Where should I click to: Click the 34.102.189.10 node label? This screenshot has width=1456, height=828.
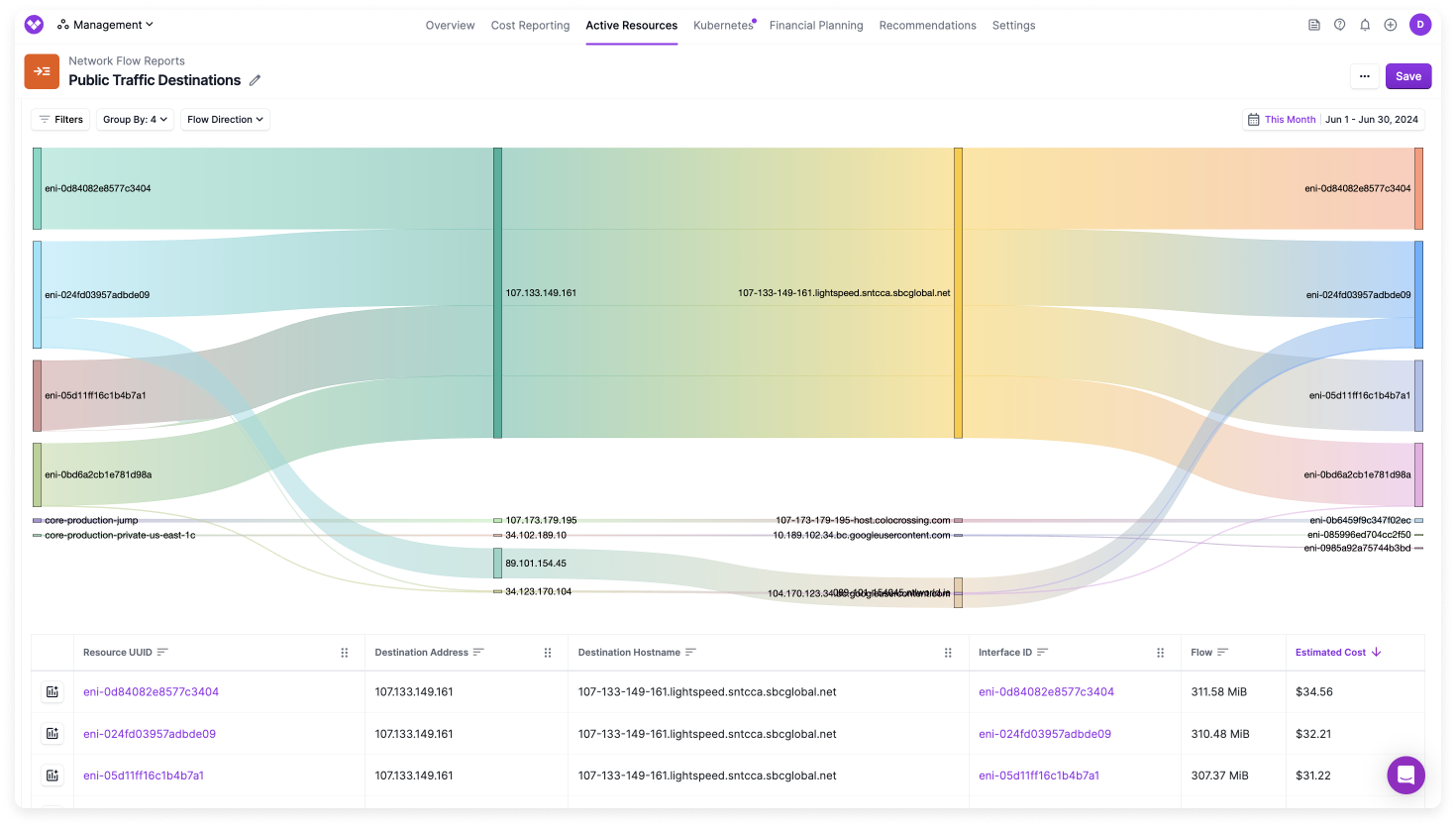(536, 535)
